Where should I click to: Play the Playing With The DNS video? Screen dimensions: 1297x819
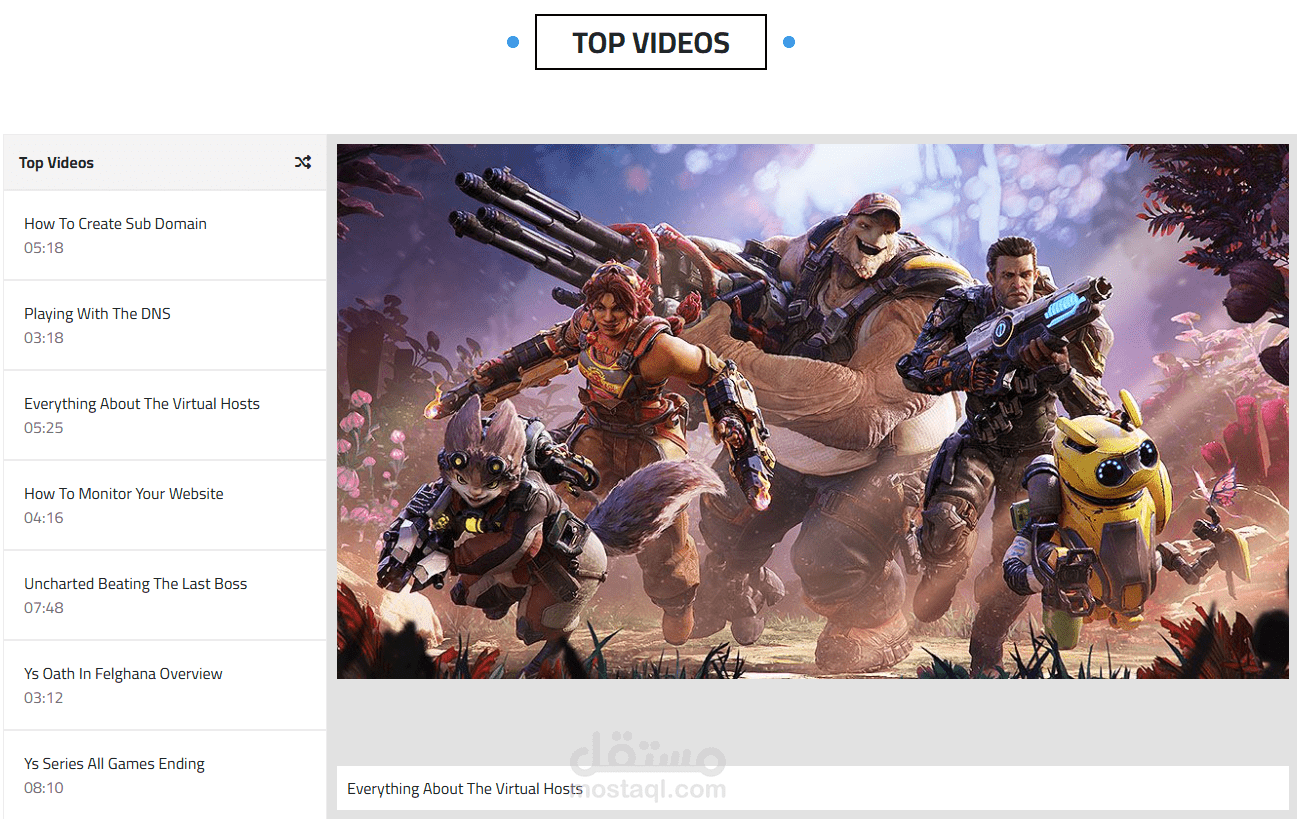(x=165, y=325)
